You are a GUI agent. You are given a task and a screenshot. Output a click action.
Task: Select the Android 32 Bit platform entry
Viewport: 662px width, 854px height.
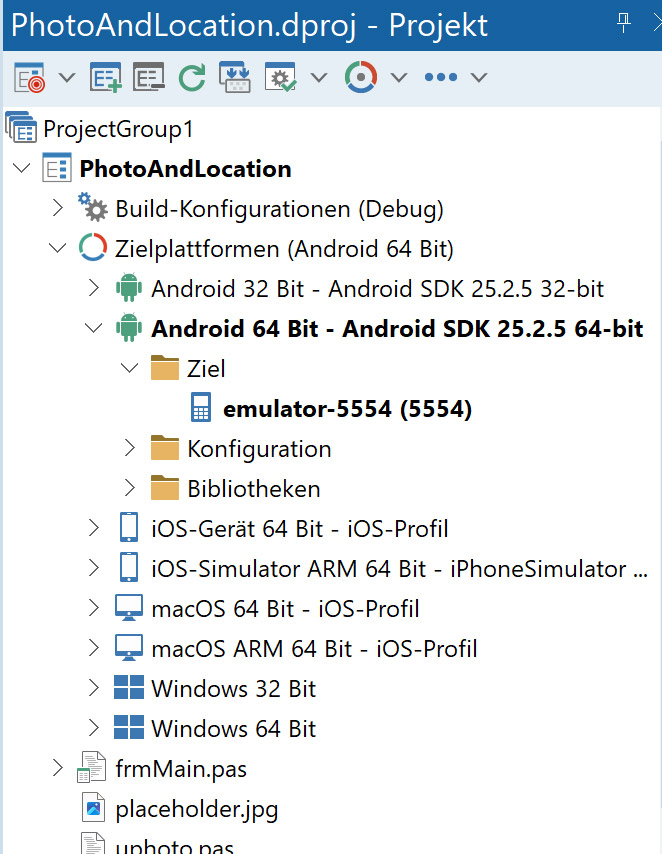tap(330, 288)
